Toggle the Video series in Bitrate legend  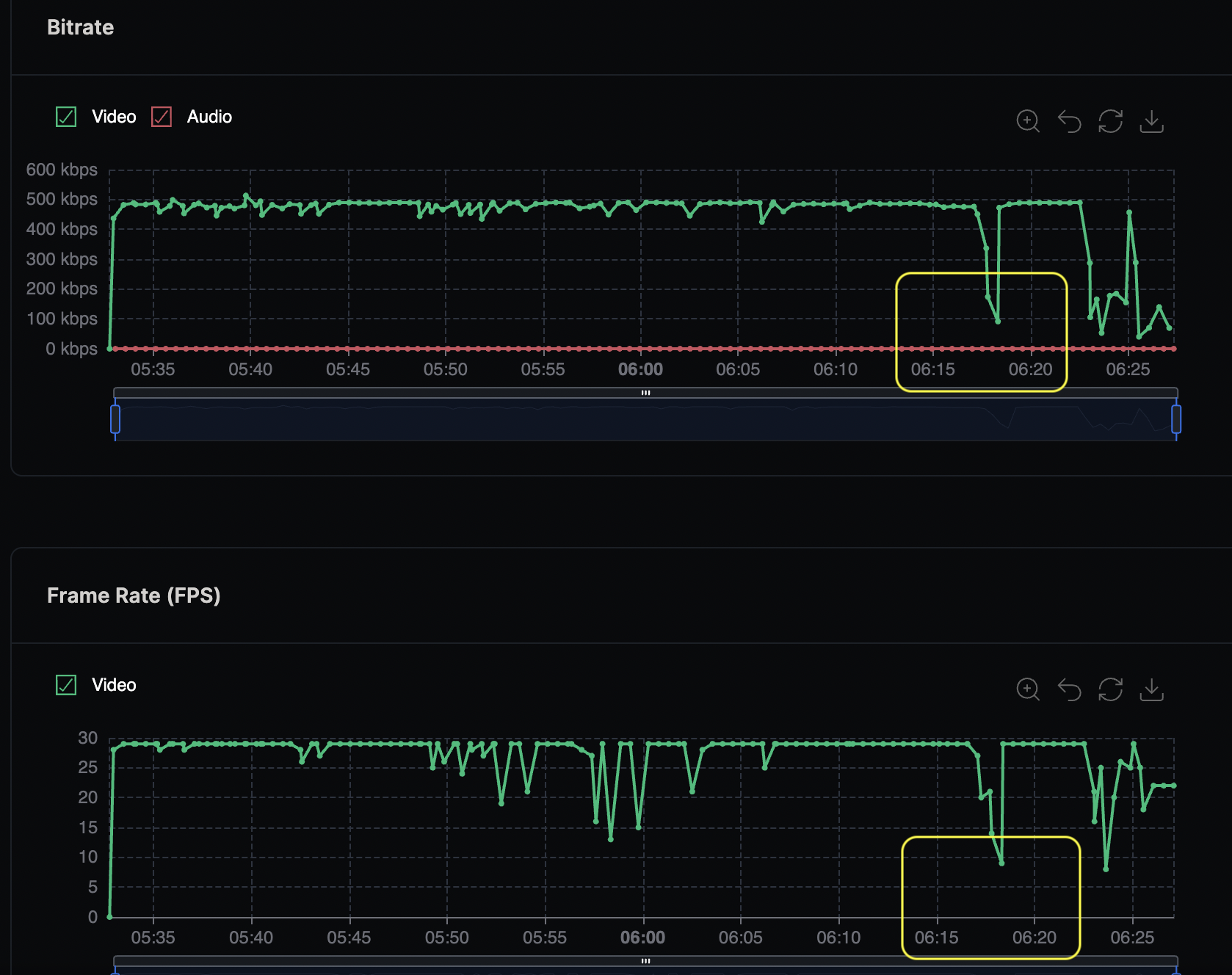pos(96,117)
